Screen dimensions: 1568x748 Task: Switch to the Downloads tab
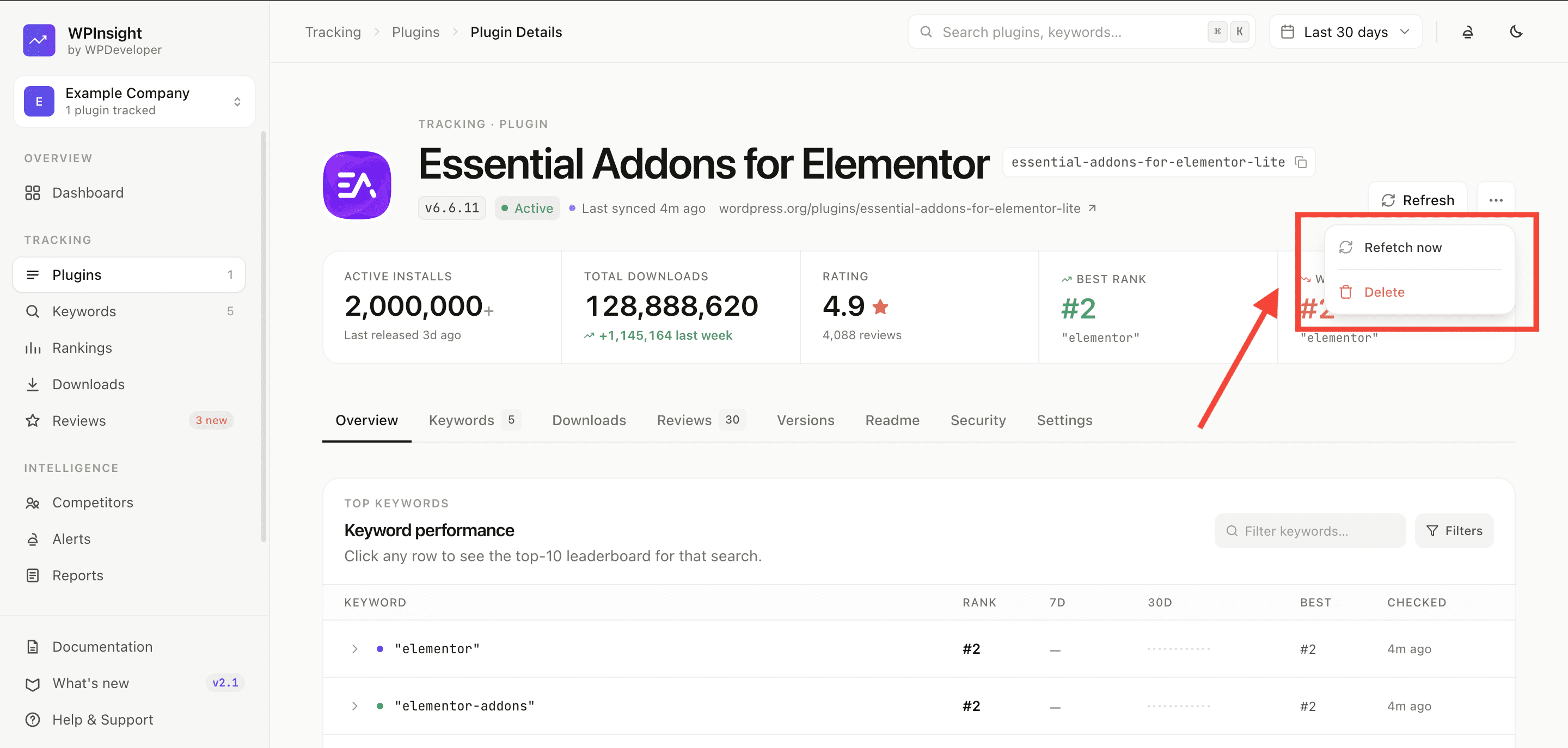[589, 421]
